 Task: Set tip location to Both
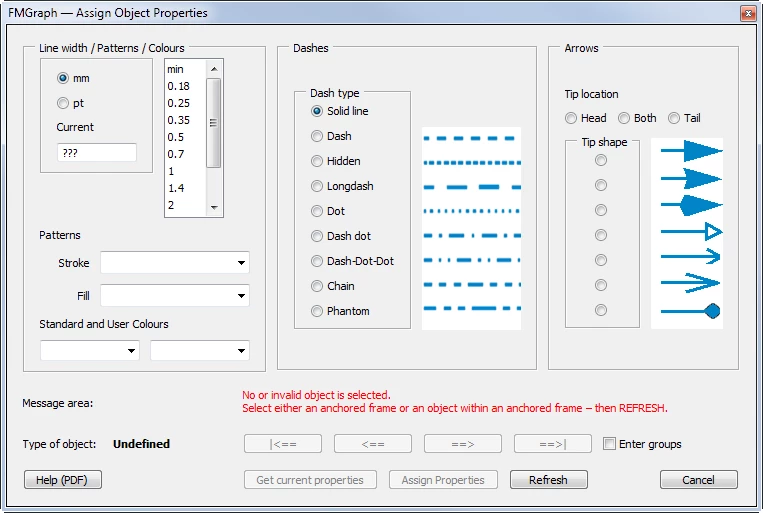pyautogui.click(x=624, y=118)
